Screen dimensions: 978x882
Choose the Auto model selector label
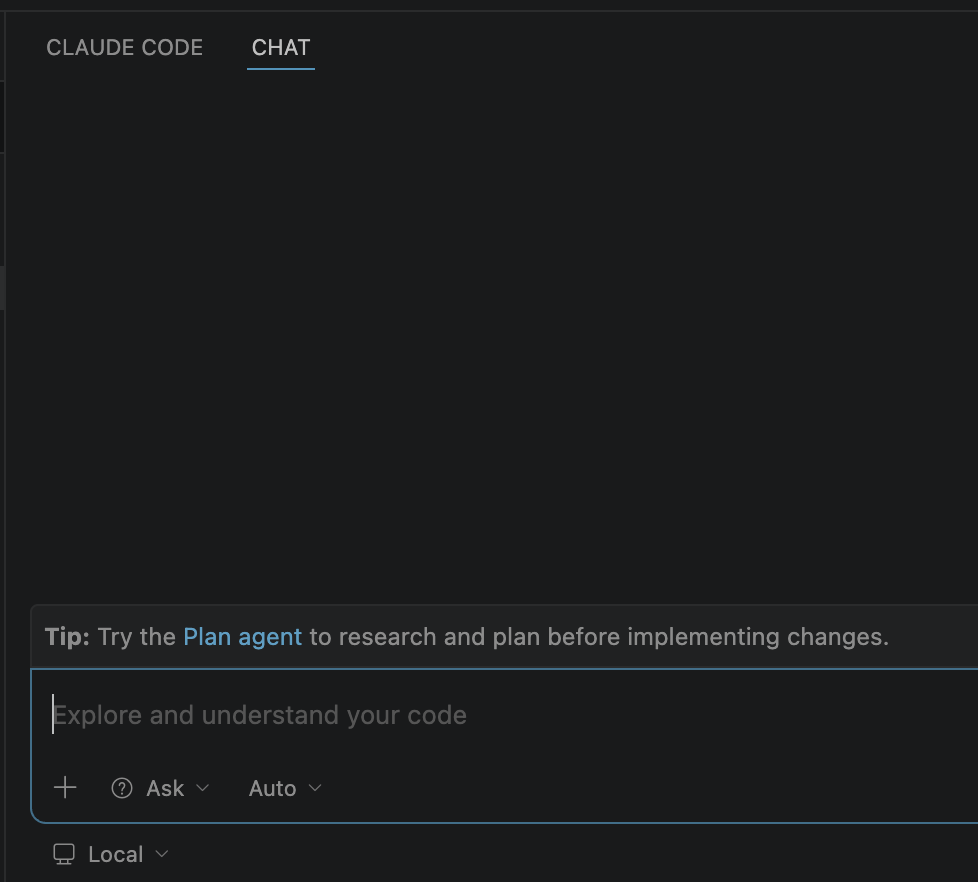click(273, 788)
